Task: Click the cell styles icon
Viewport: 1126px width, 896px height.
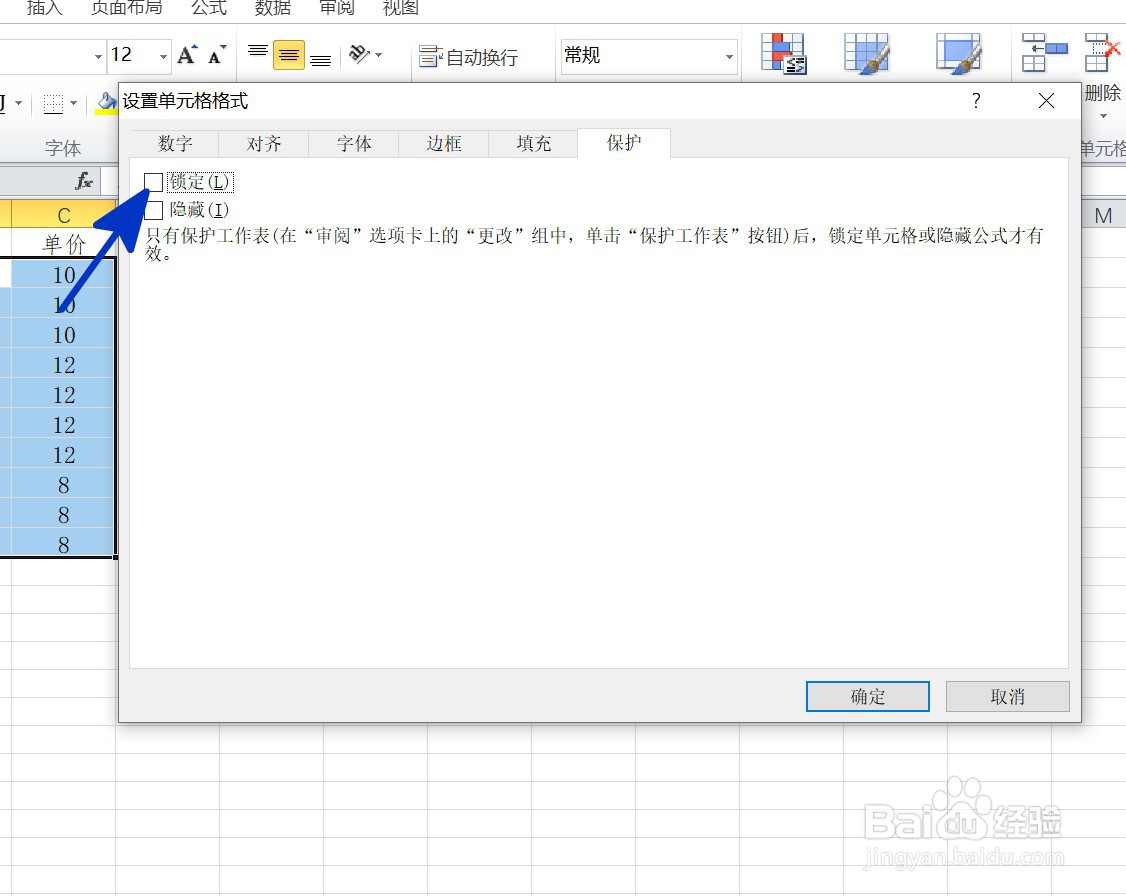Action: pyautogui.click(x=959, y=53)
